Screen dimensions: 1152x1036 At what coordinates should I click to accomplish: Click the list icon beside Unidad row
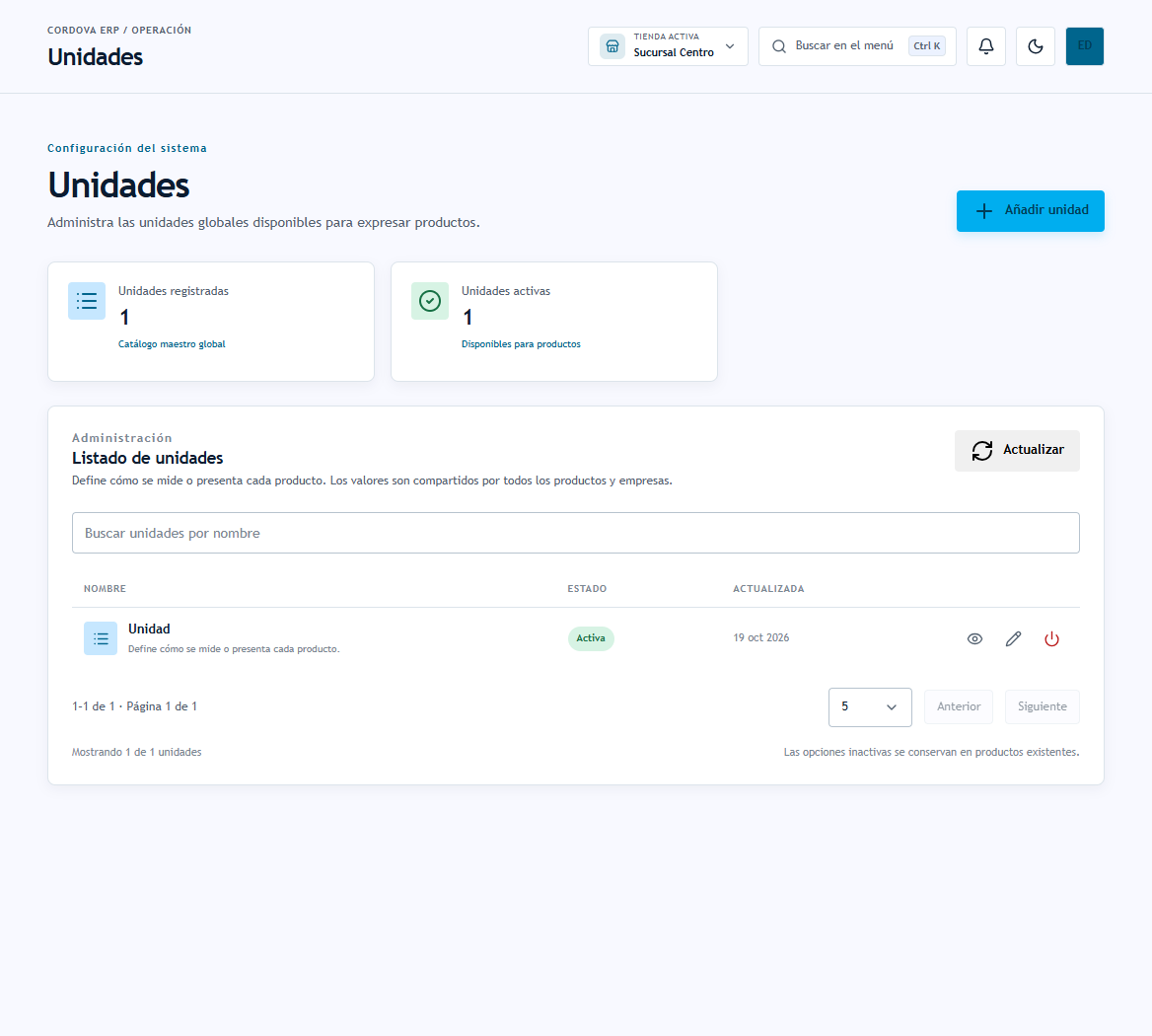pyautogui.click(x=101, y=638)
